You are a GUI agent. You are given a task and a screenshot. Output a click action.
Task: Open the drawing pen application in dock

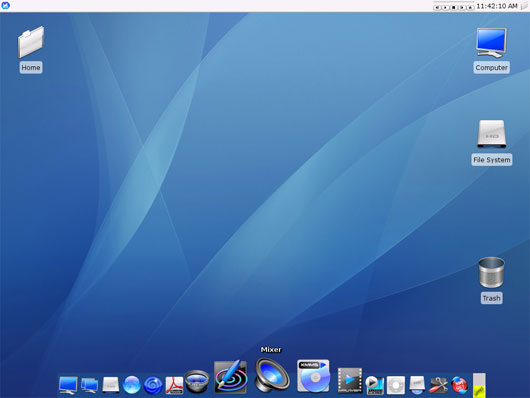click(x=231, y=377)
